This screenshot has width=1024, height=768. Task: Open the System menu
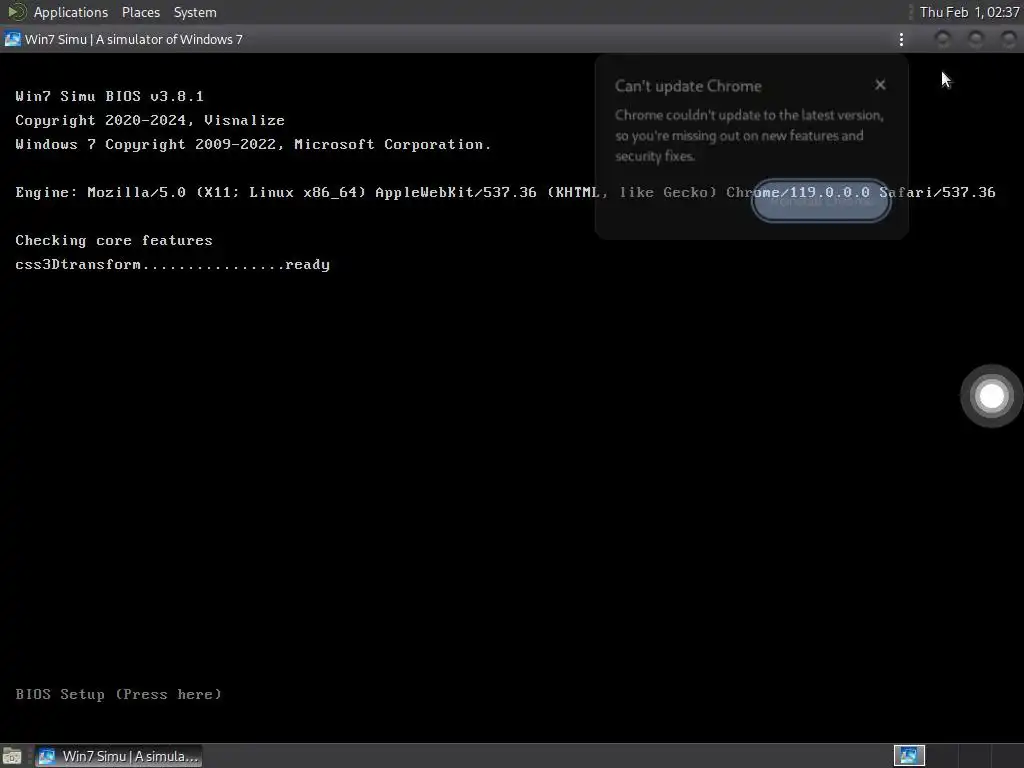tap(195, 12)
